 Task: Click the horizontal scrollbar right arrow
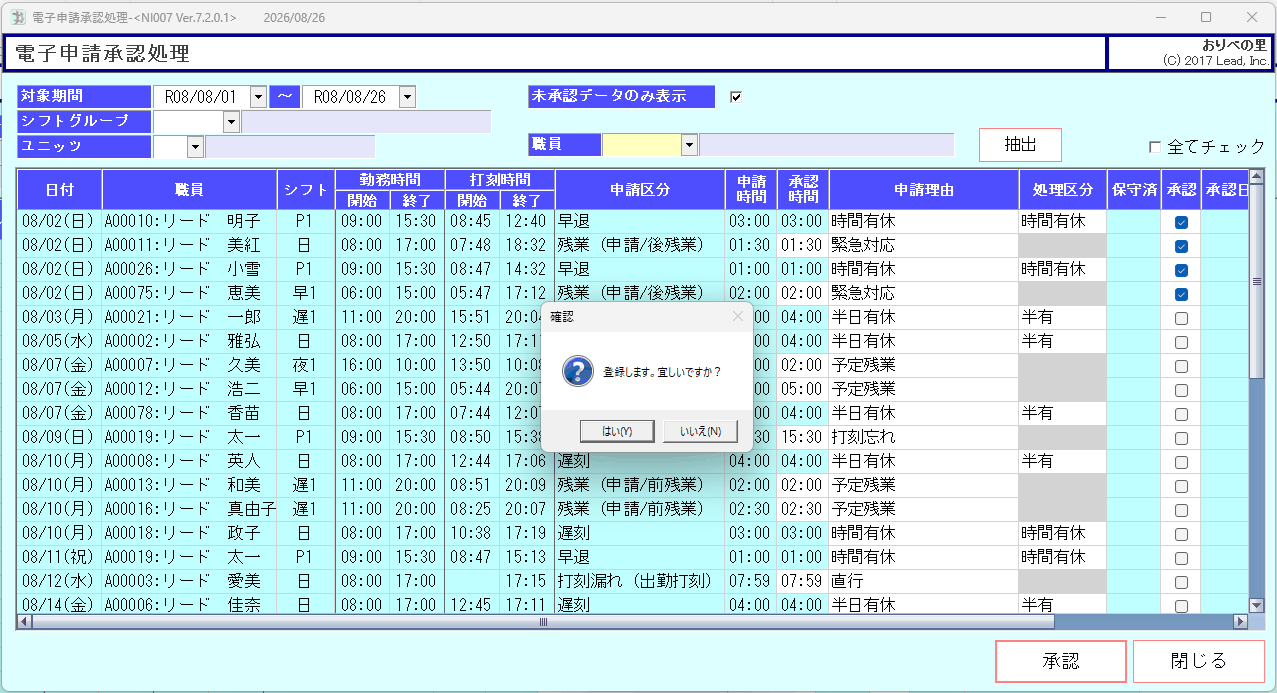1241,621
